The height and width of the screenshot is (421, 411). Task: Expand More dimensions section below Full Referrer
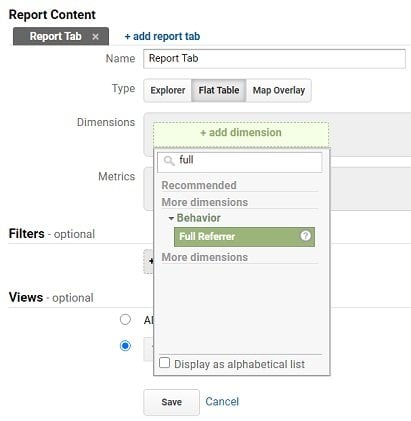pyautogui.click(x=205, y=257)
